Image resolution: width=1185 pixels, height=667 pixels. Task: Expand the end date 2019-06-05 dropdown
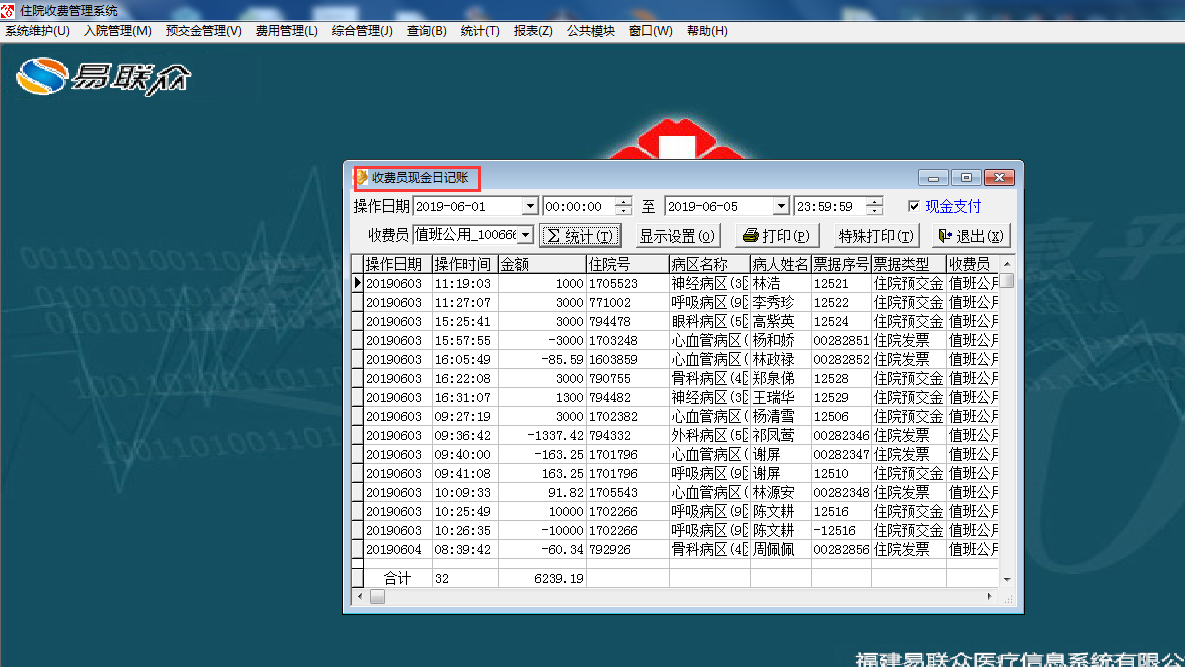[x=781, y=206]
